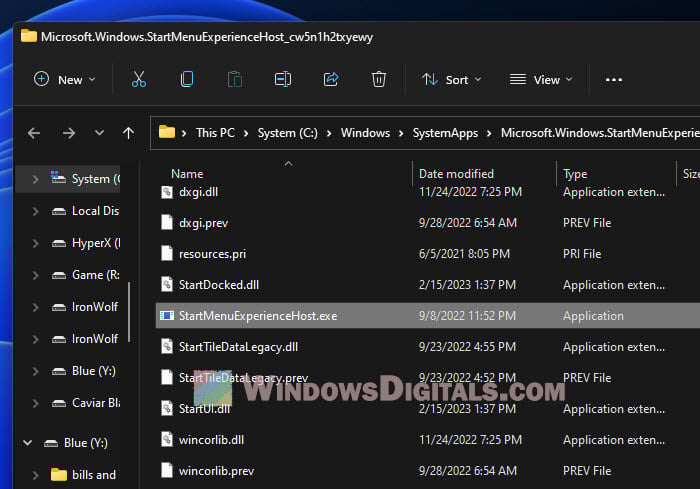Expand the Caviar drive tree node
This screenshot has width=700, height=489.
pos(35,403)
